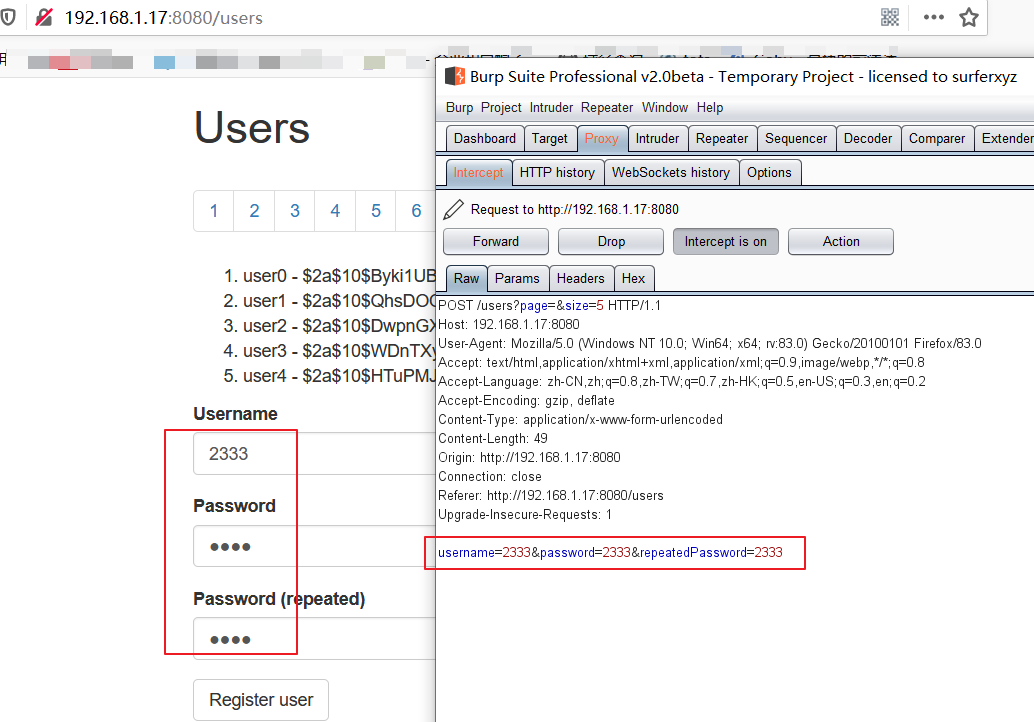
Task: Open the Project menu
Action: (501, 107)
